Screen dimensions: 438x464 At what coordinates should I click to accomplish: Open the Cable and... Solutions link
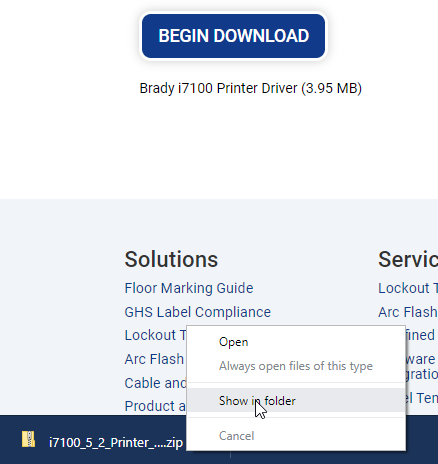point(155,383)
